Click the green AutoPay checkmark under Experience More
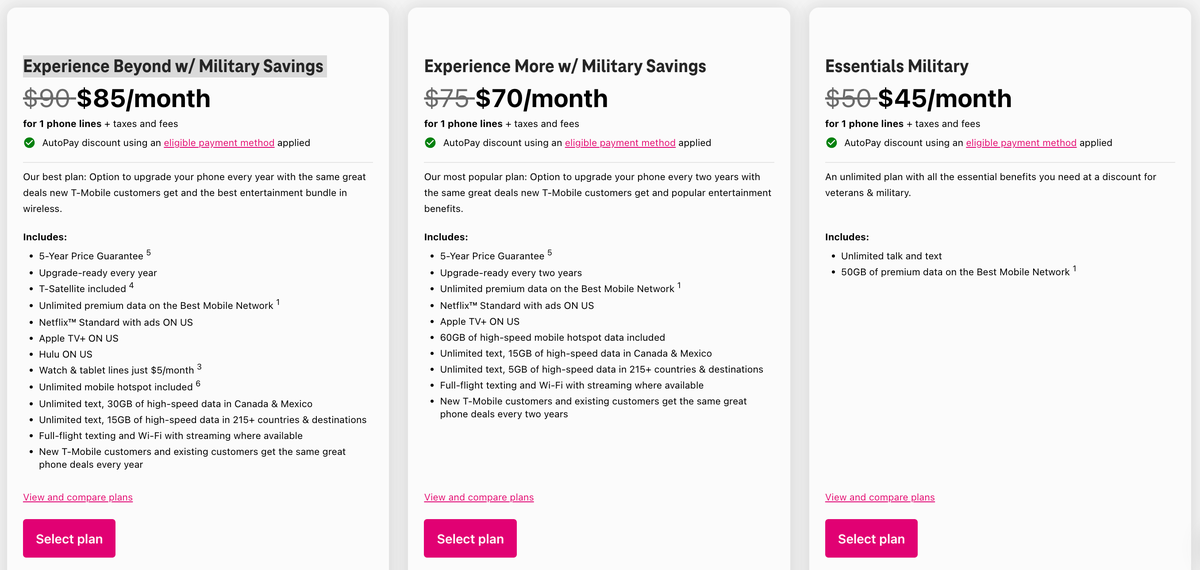Screen dimensions: 1200x570 coord(430,143)
